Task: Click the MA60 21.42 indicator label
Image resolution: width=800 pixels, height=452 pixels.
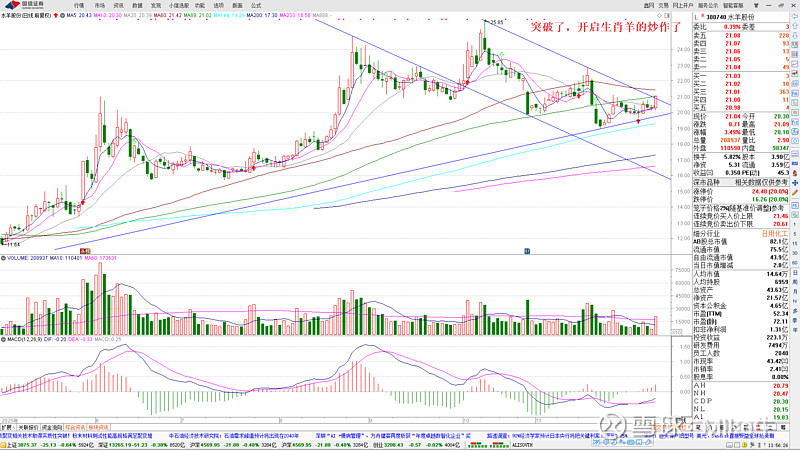Action: pos(167,16)
